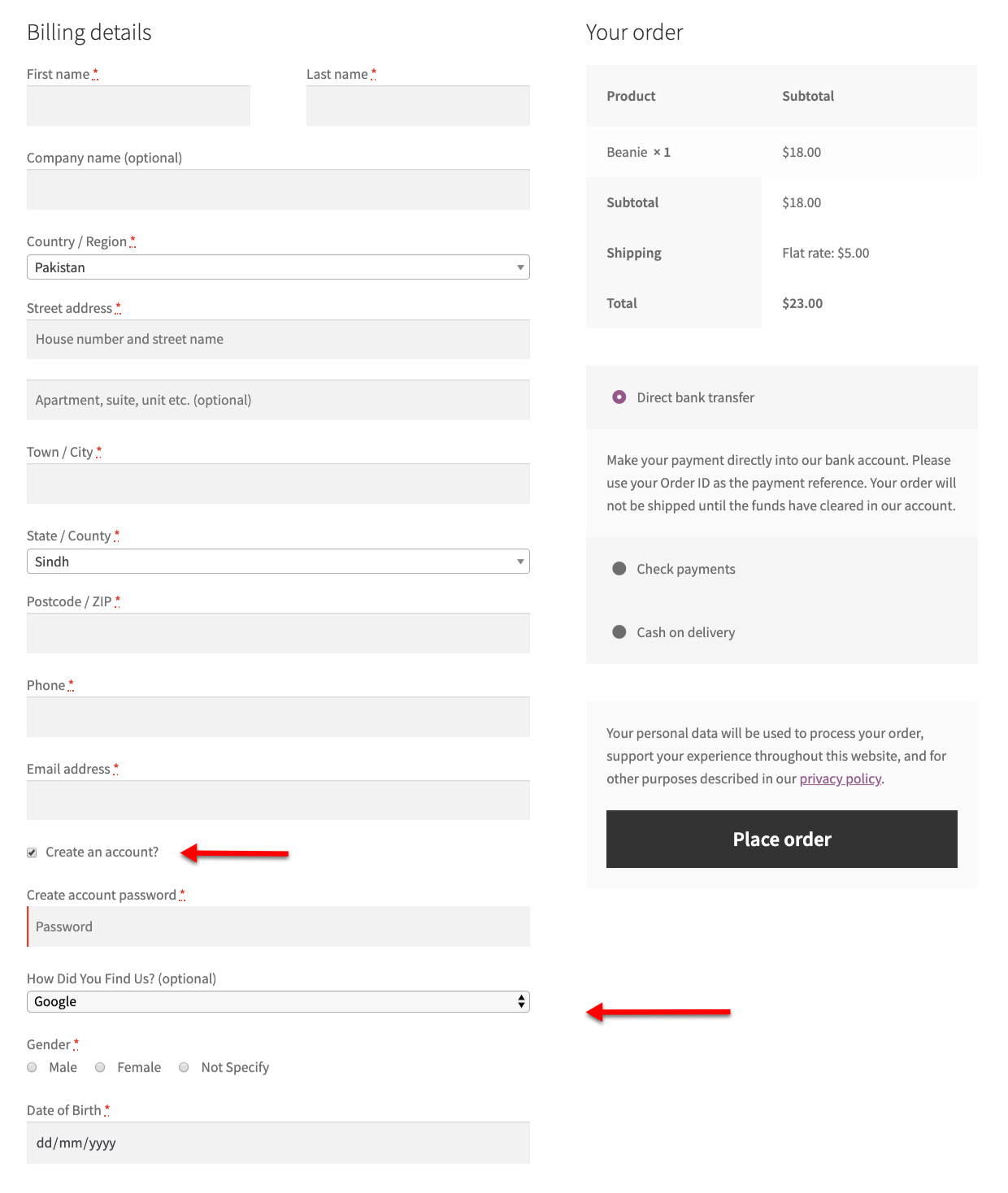1008x1193 pixels.
Task: Select the Female gender radio button
Action: (100, 1067)
